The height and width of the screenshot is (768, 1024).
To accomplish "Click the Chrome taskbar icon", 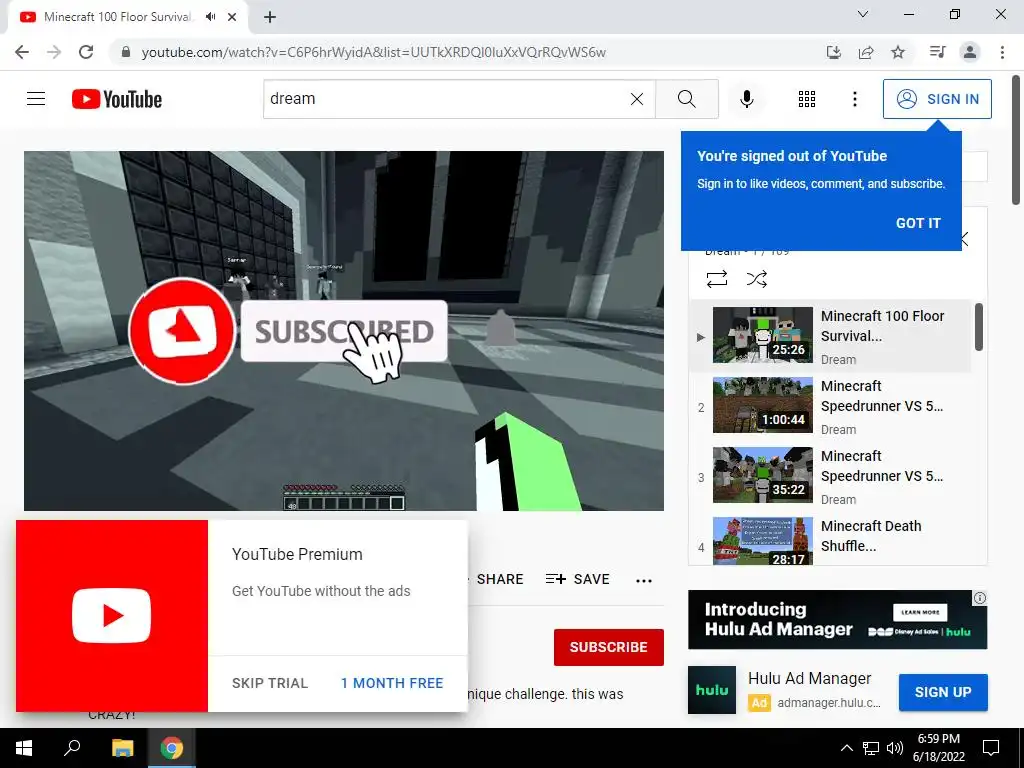I will pos(172,748).
